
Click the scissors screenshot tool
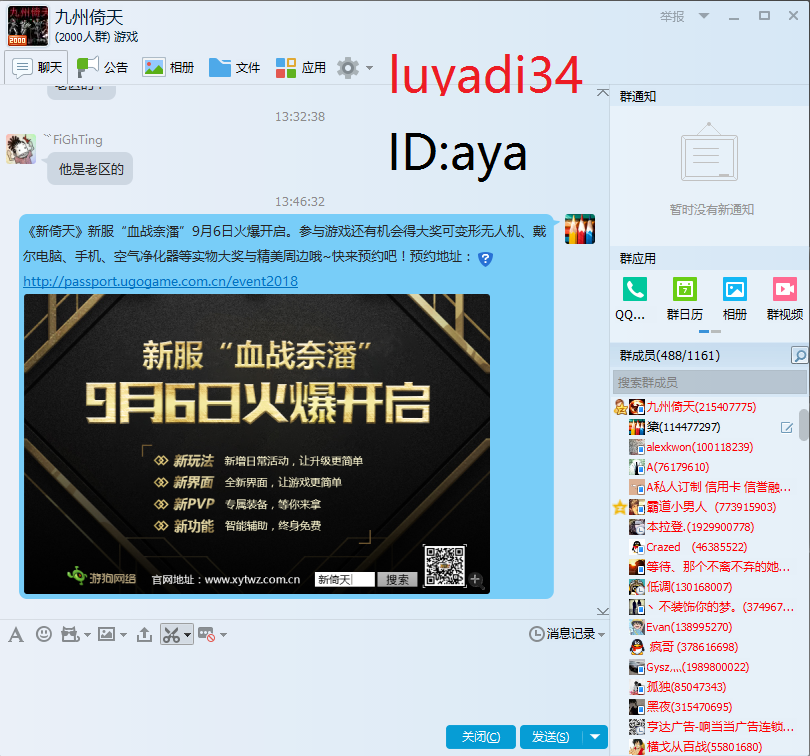point(172,634)
